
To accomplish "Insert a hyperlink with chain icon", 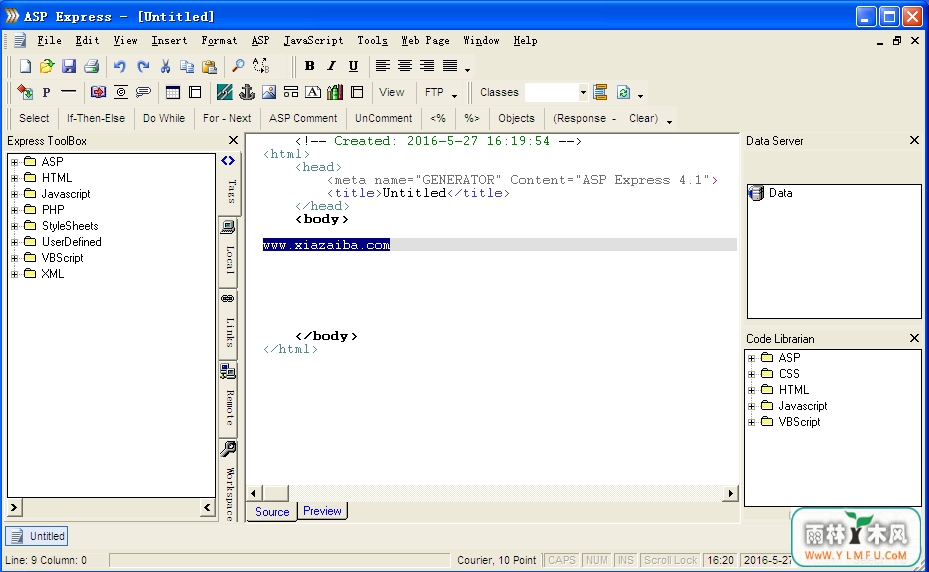I will point(225,92).
